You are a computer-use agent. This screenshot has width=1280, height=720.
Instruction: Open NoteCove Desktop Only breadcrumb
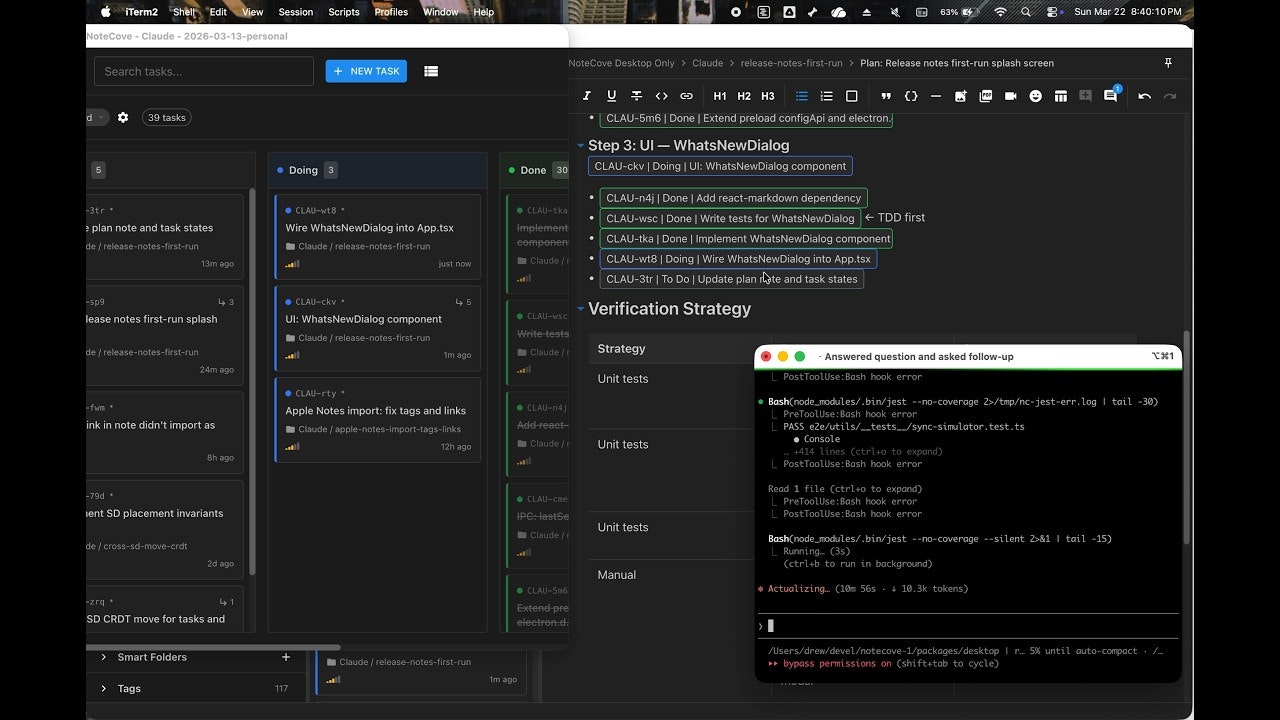coord(622,63)
